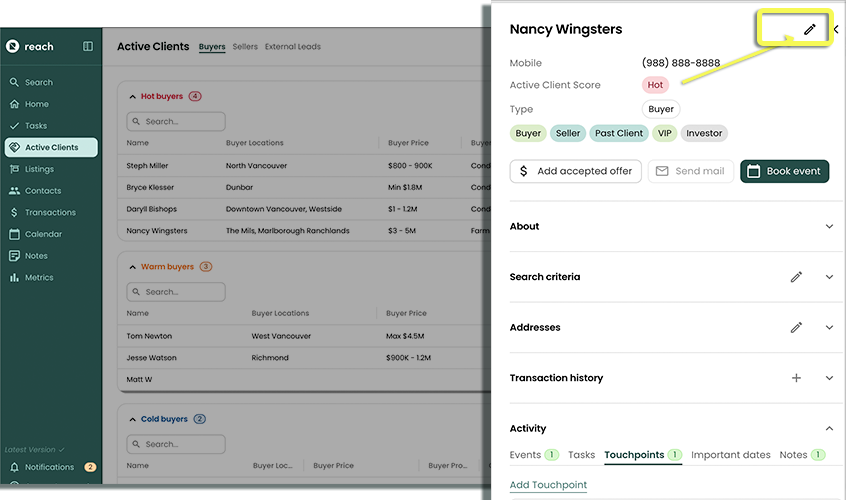Open Notifications at the sidebar bottom
This screenshot has width=846, height=500.
49,467
